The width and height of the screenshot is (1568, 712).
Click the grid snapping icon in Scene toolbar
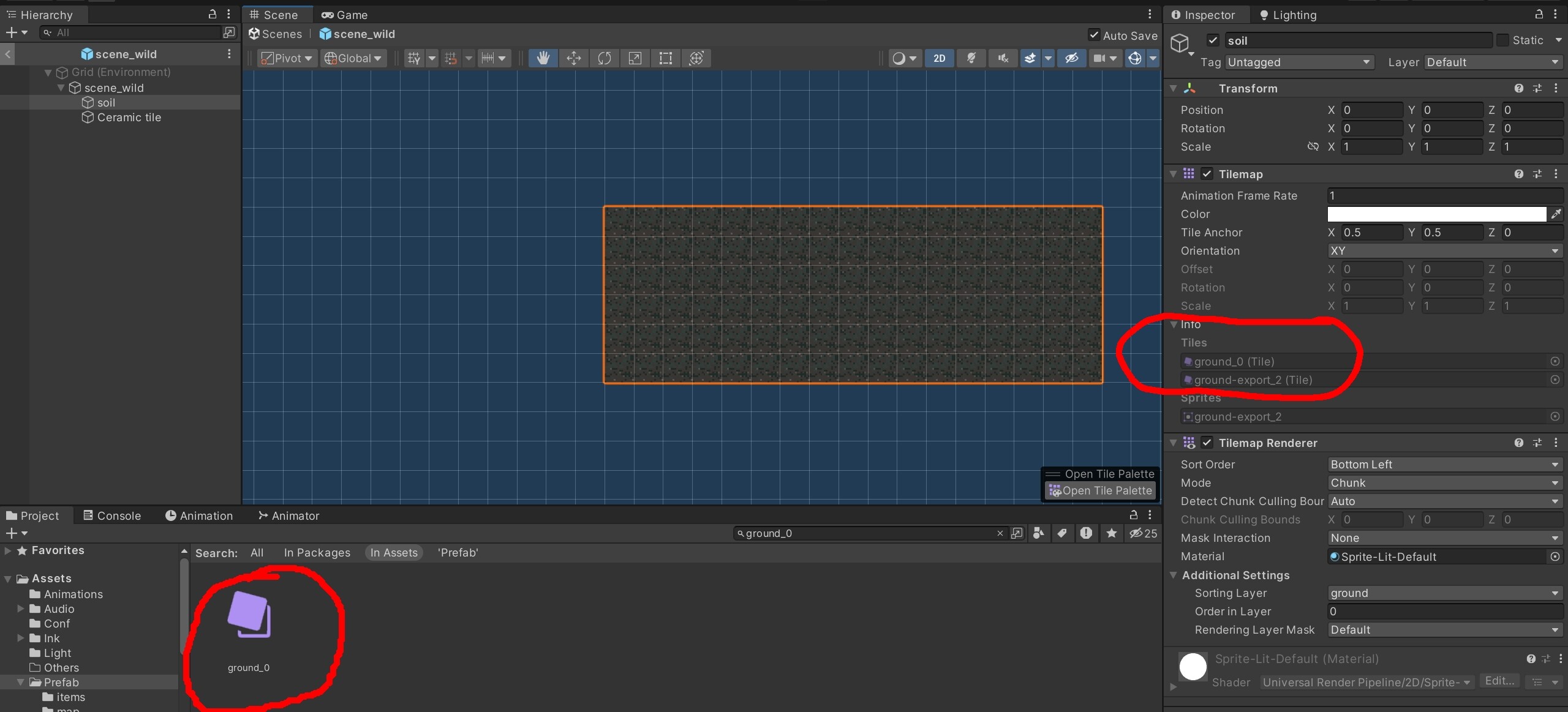(x=451, y=58)
